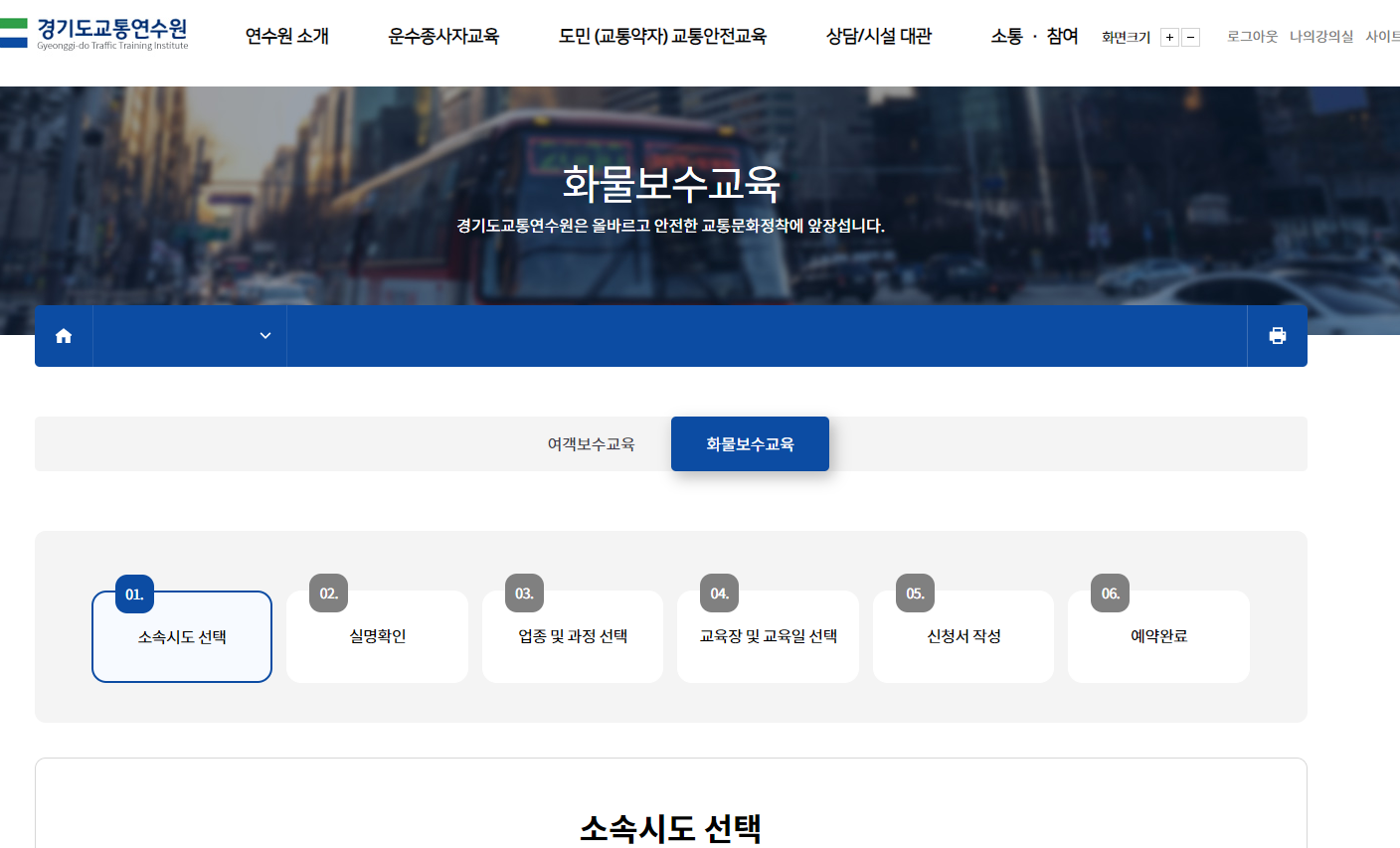The height and width of the screenshot is (848, 1400).
Task: Click step 03 업종 및 과정 선택
Action: 572,636
